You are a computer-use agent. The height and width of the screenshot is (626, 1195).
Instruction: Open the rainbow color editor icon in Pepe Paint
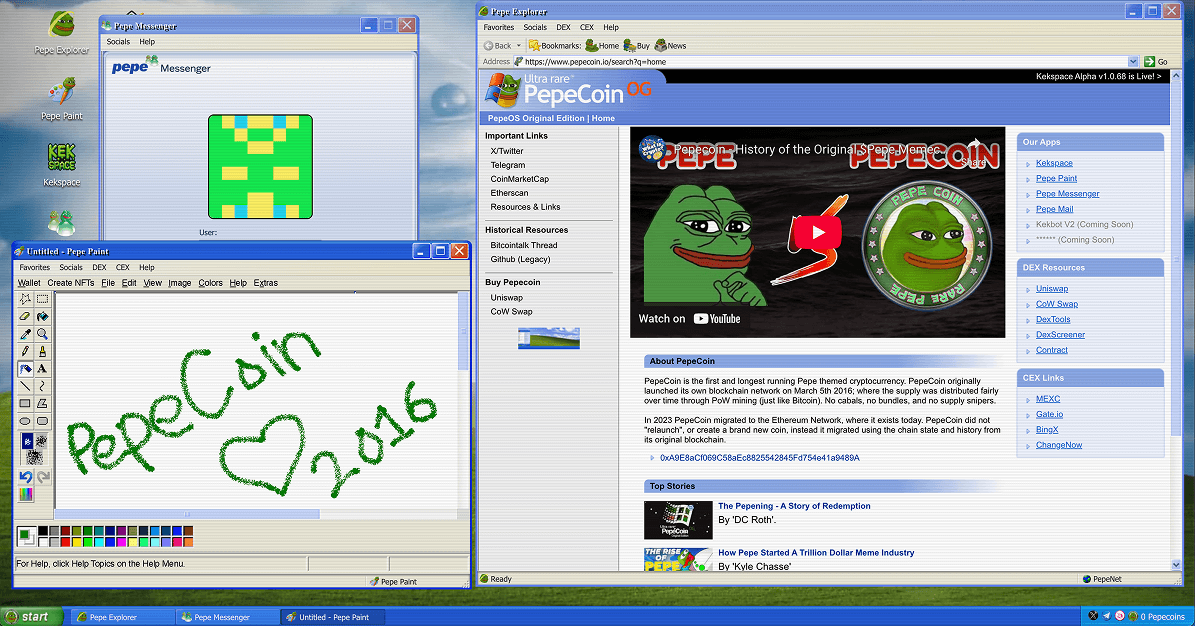point(26,495)
